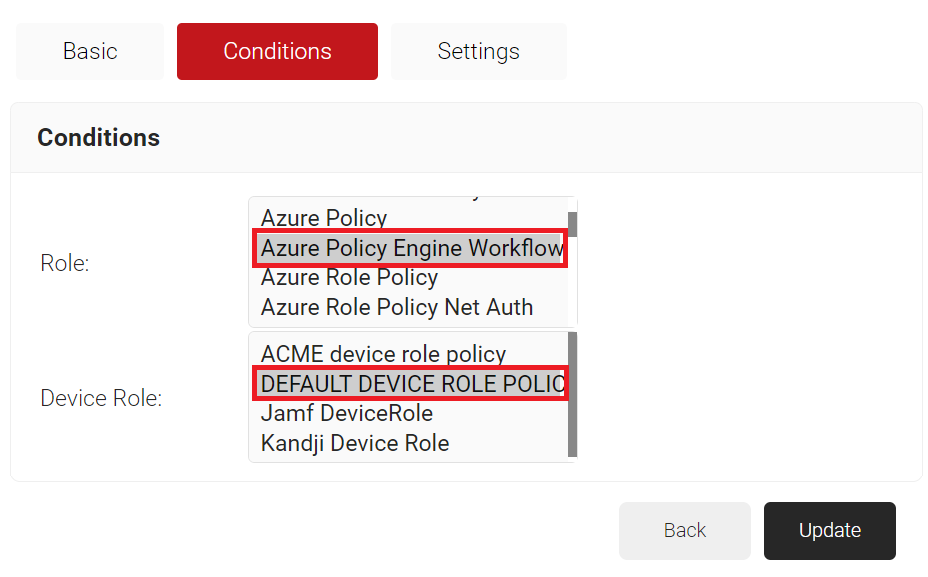This screenshot has height=577, width=928.
Task: Click the Device Role list scrollbar
Action: pyautogui.click(x=573, y=394)
